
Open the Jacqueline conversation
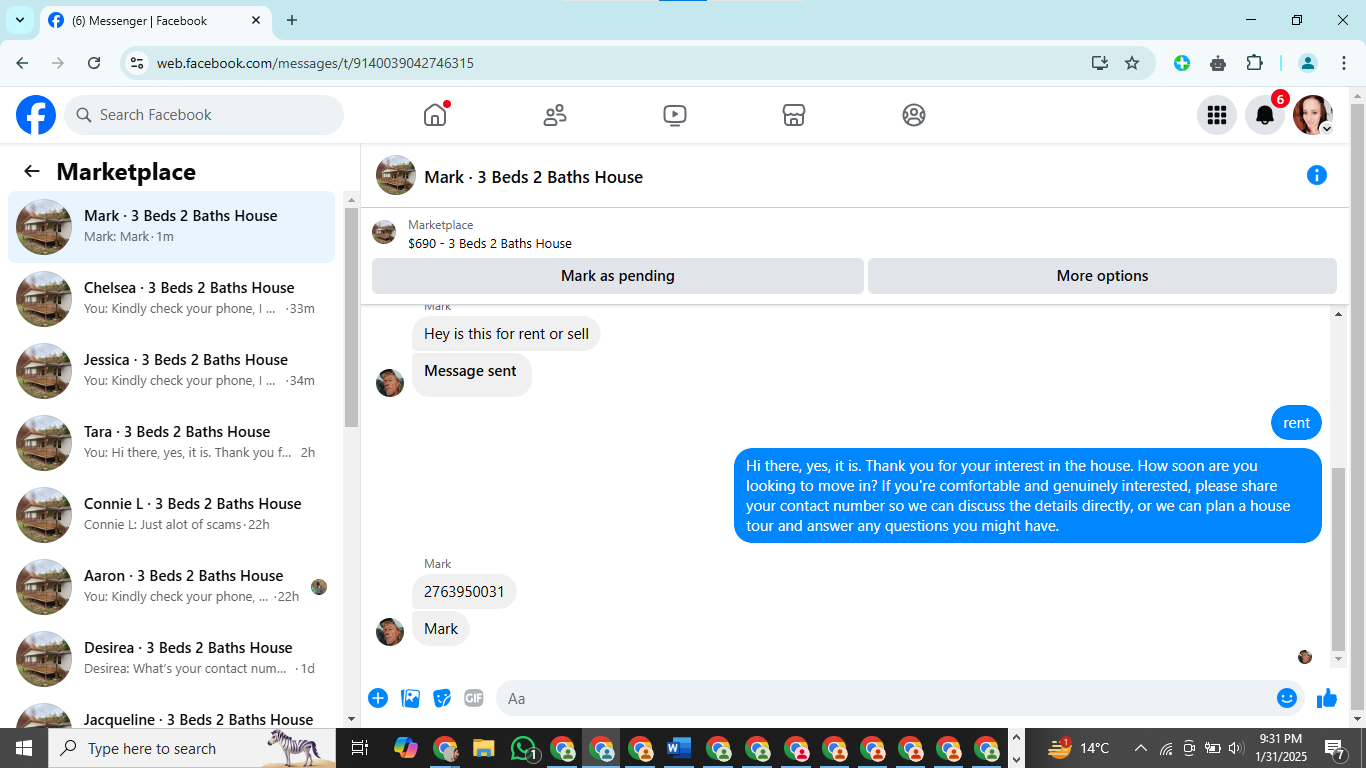pyautogui.click(x=172, y=714)
